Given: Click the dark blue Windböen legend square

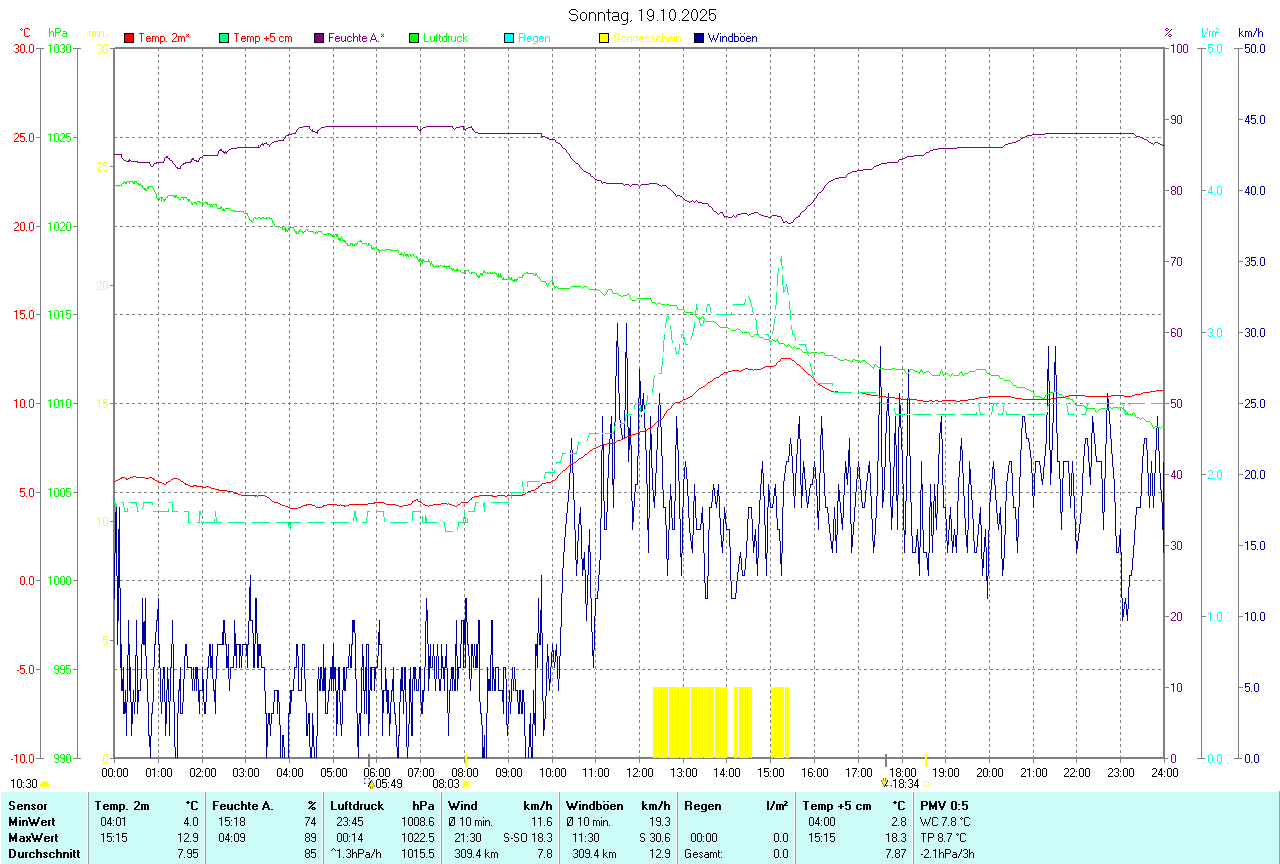Looking at the screenshot, I should point(699,38).
